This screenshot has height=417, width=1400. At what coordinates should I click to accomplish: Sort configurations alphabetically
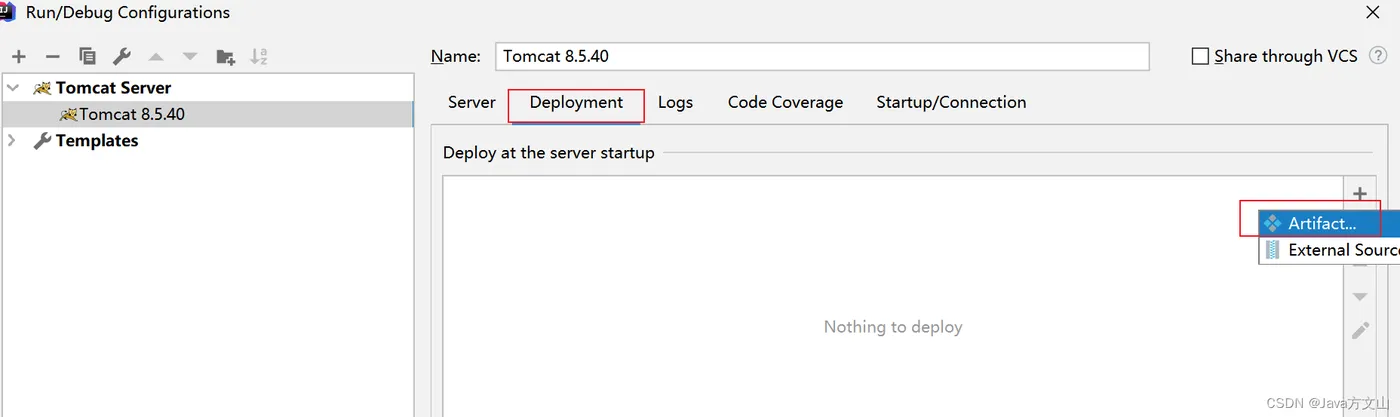(259, 57)
